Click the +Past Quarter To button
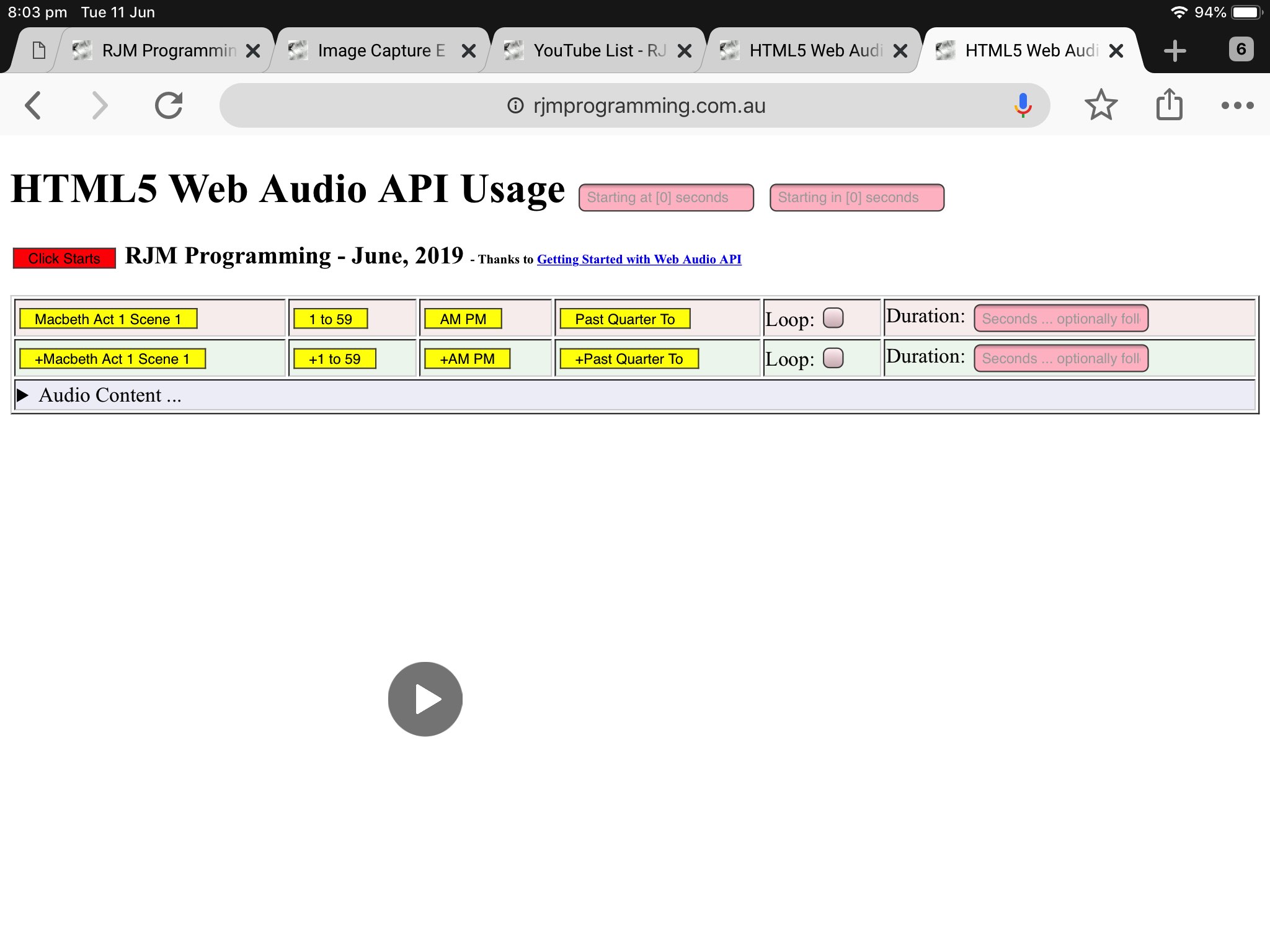Viewport: 1270px width, 952px height. click(x=629, y=359)
